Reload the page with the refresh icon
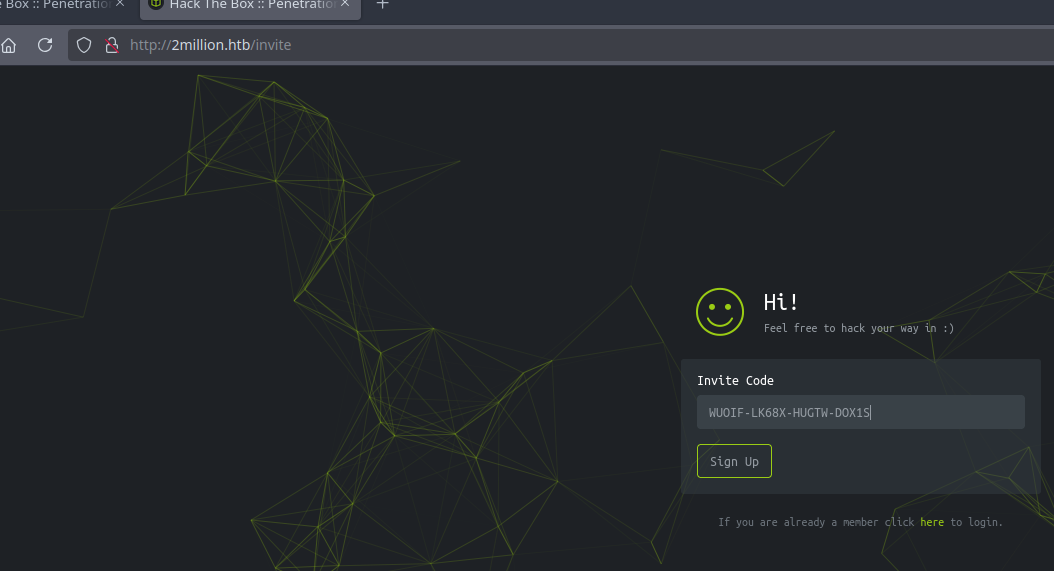The width and height of the screenshot is (1054, 571). (45, 45)
